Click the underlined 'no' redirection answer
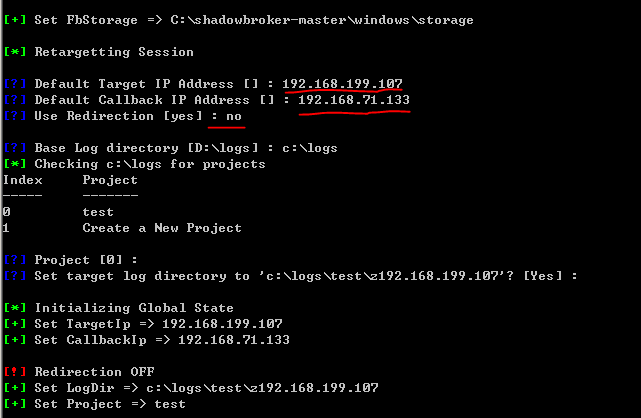This screenshot has width=641, height=418. click(233, 116)
